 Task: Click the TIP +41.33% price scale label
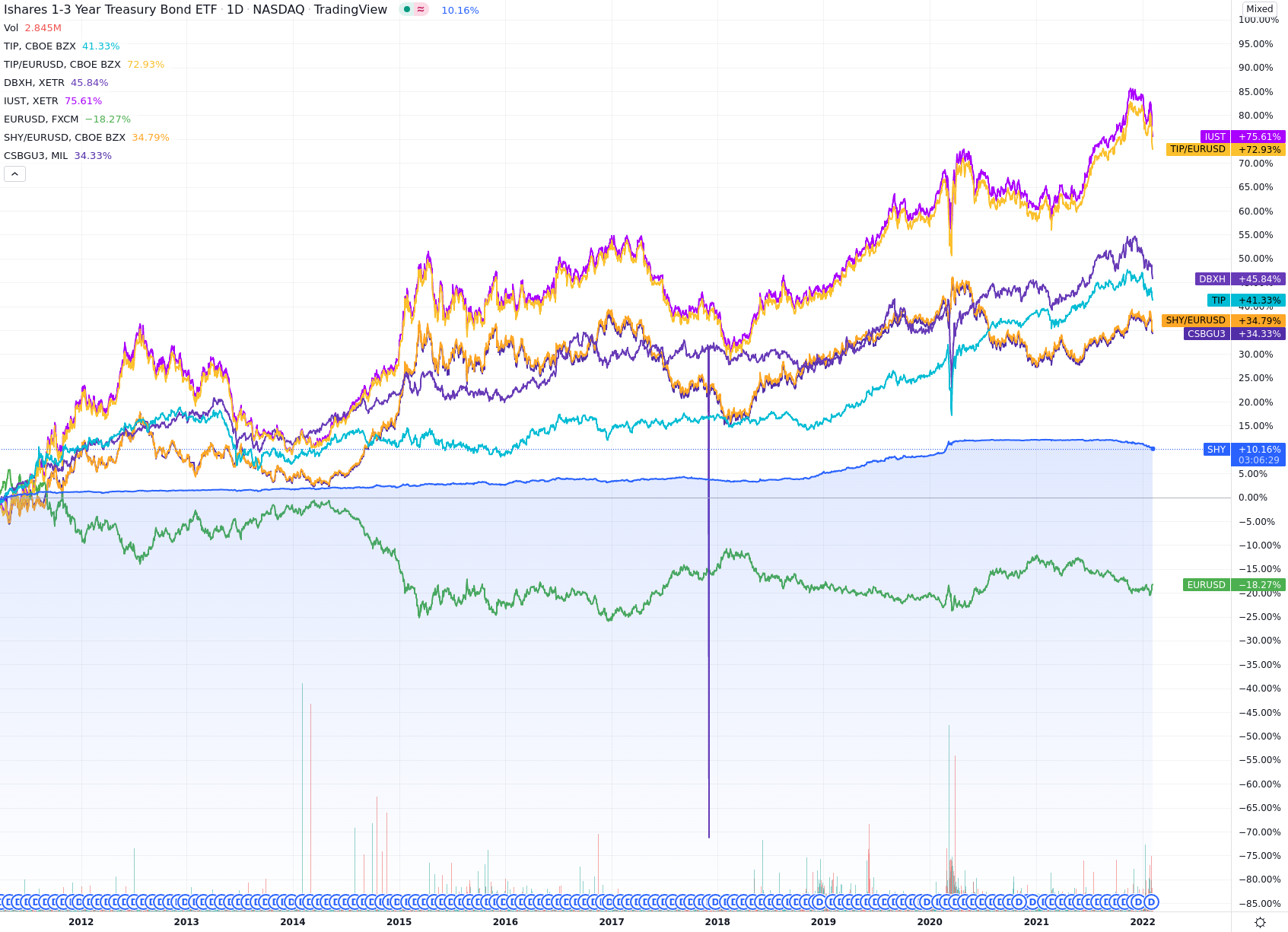1246,301
